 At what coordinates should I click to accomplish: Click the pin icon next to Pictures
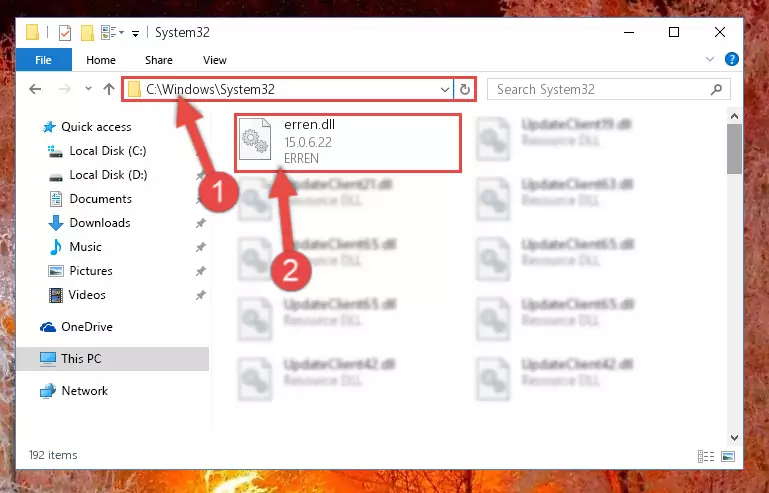click(x=200, y=271)
